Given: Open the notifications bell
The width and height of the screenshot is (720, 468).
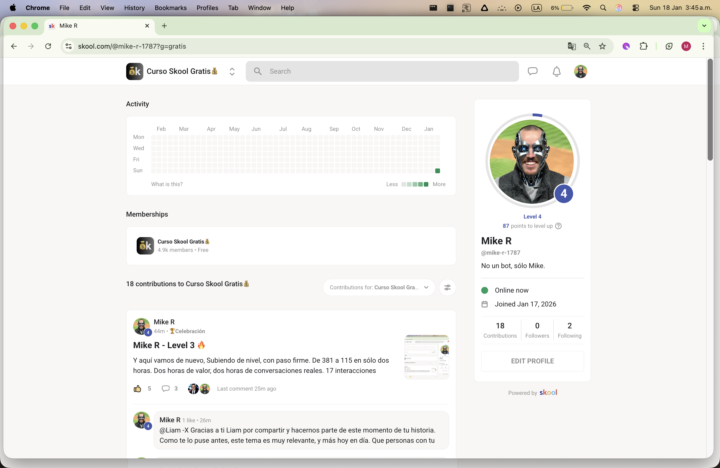Looking at the screenshot, I should click(557, 71).
